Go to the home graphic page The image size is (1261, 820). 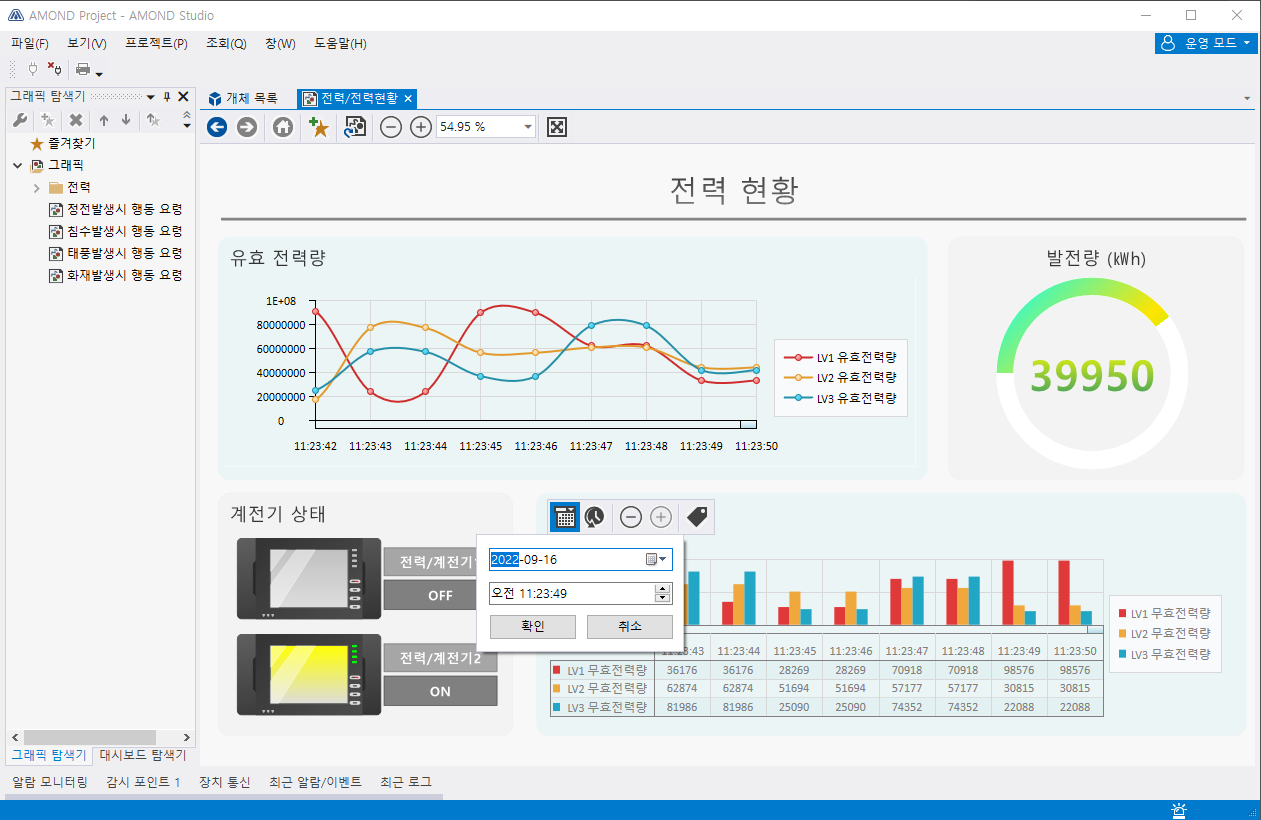click(283, 127)
